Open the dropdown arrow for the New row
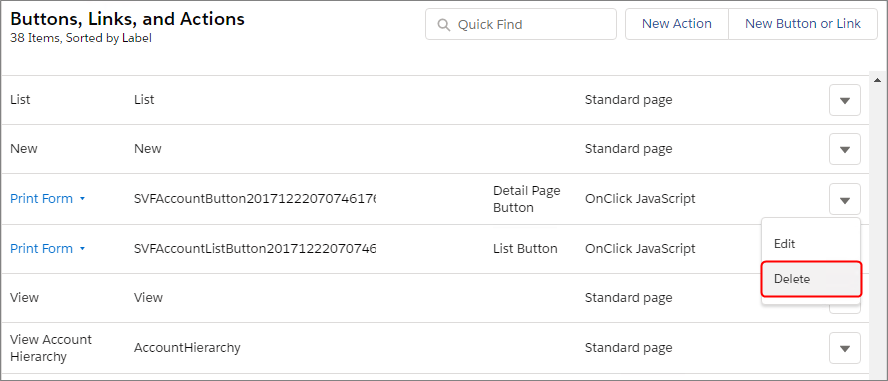The height and width of the screenshot is (381, 888). point(844,149)
